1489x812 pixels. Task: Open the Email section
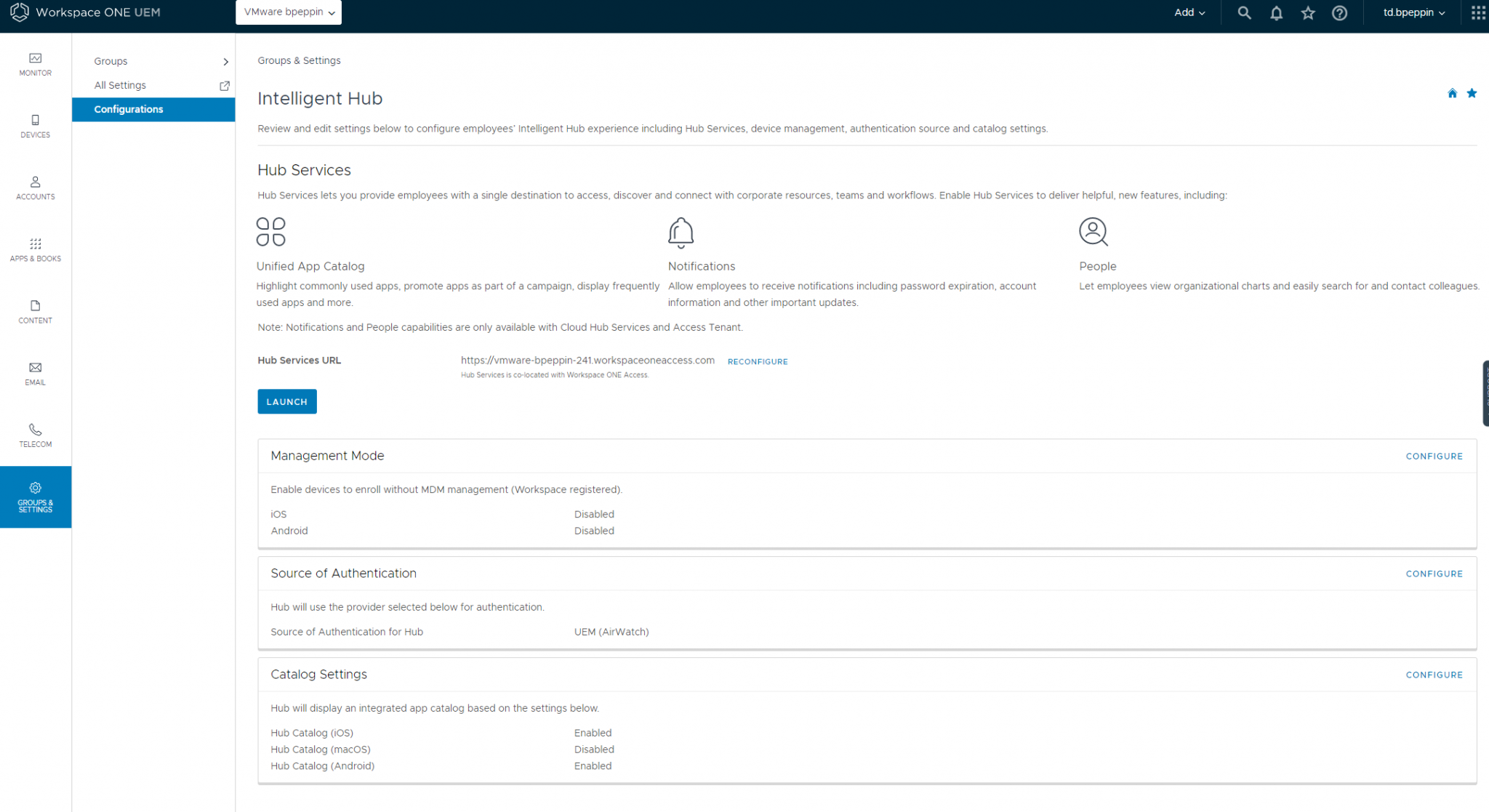pyautogui.click(x=35, y=373)
